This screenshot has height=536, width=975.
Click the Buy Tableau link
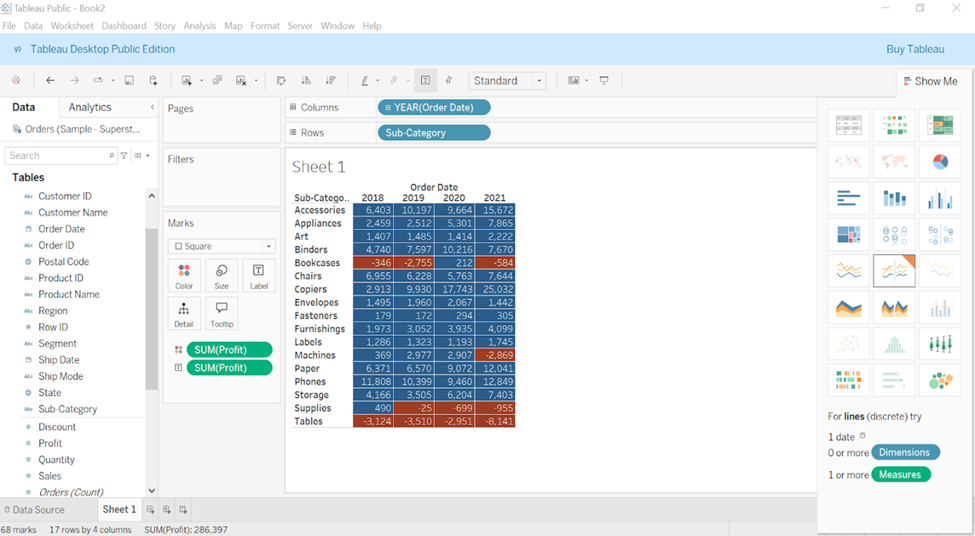click(915, 49)
